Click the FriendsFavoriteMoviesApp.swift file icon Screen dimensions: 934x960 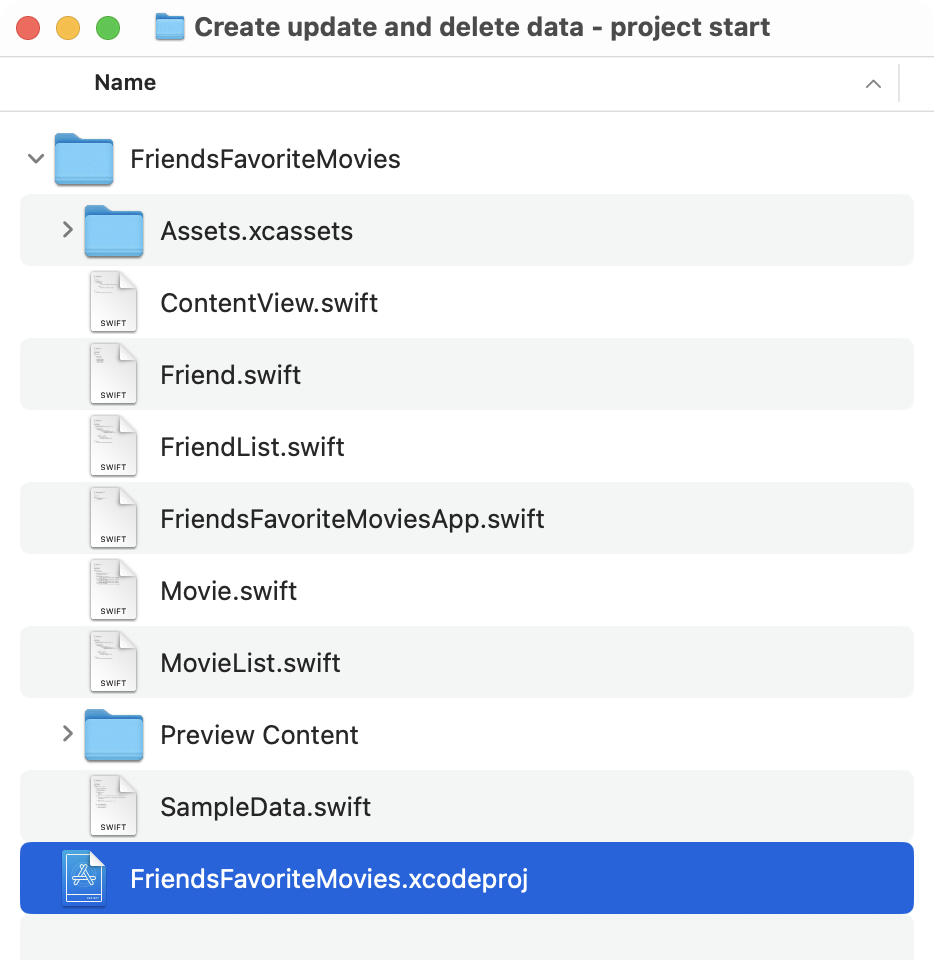coord(113,518)
